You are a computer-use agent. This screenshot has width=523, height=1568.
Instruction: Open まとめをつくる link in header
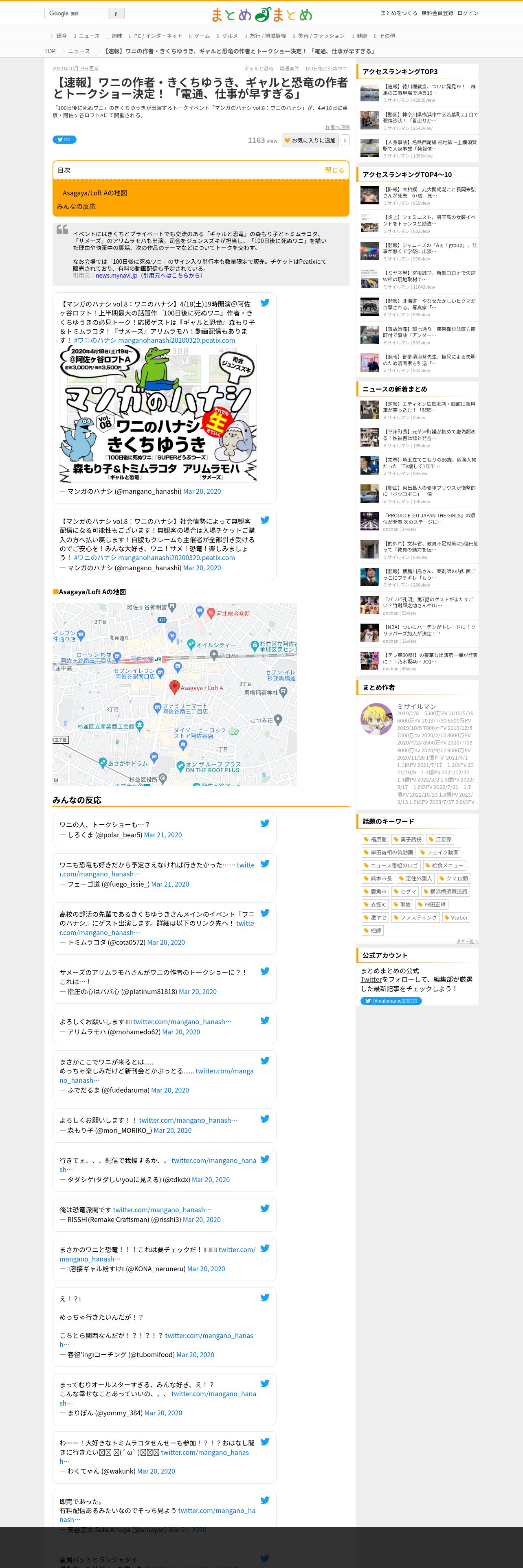click(399, 13)
